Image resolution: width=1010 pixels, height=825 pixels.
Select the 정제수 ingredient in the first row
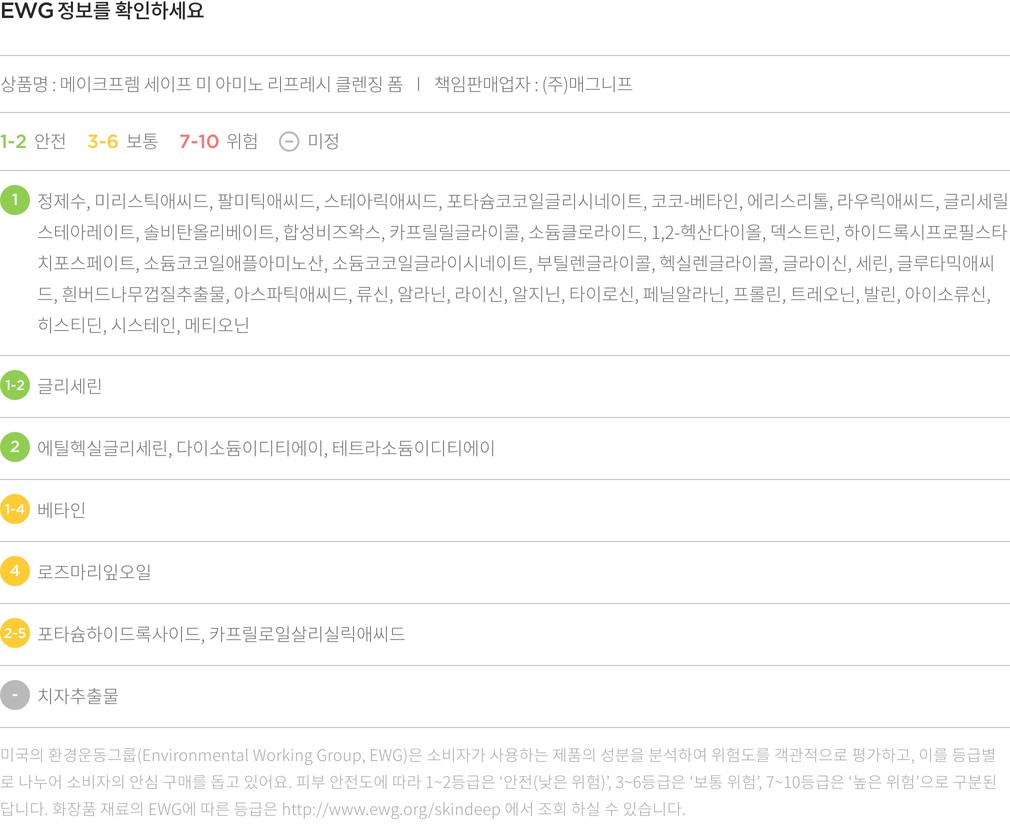tap(62, 201)
